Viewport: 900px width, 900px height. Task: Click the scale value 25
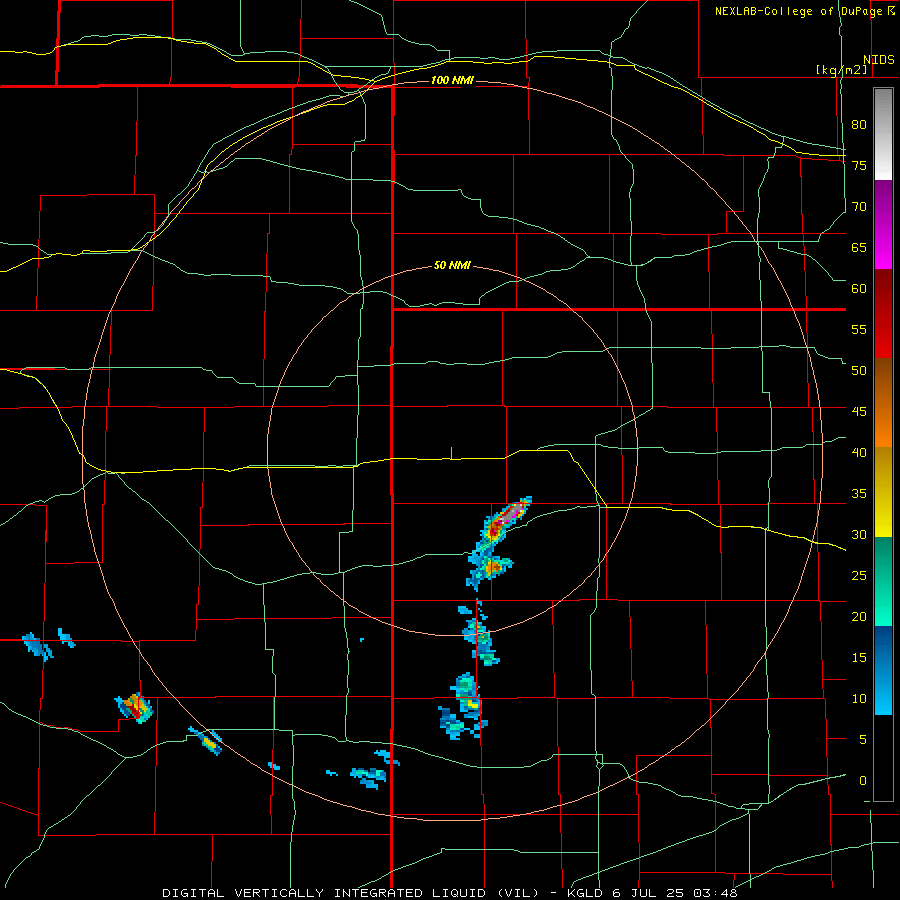pos(859,576)
